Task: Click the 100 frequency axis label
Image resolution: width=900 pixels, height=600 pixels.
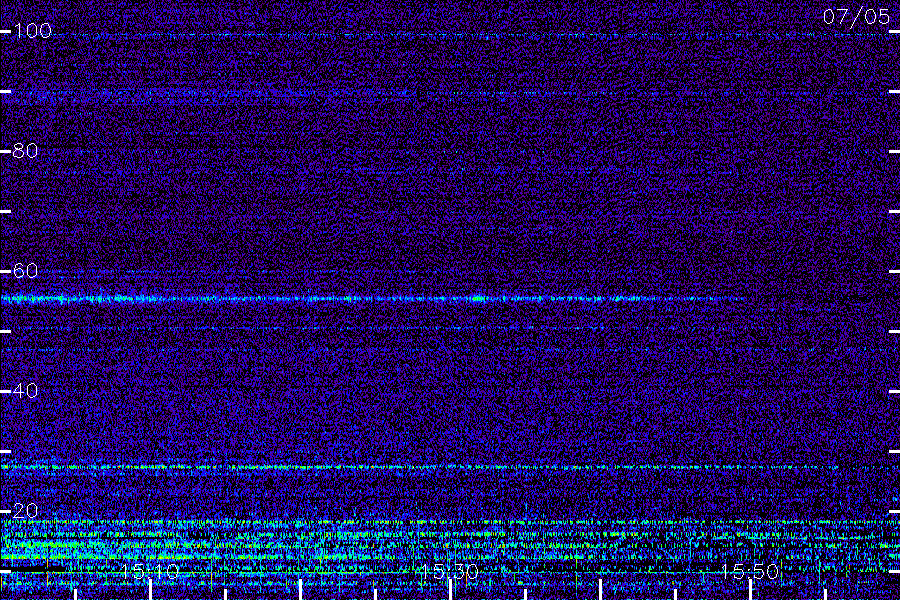Action: click(x=33, y=30)
